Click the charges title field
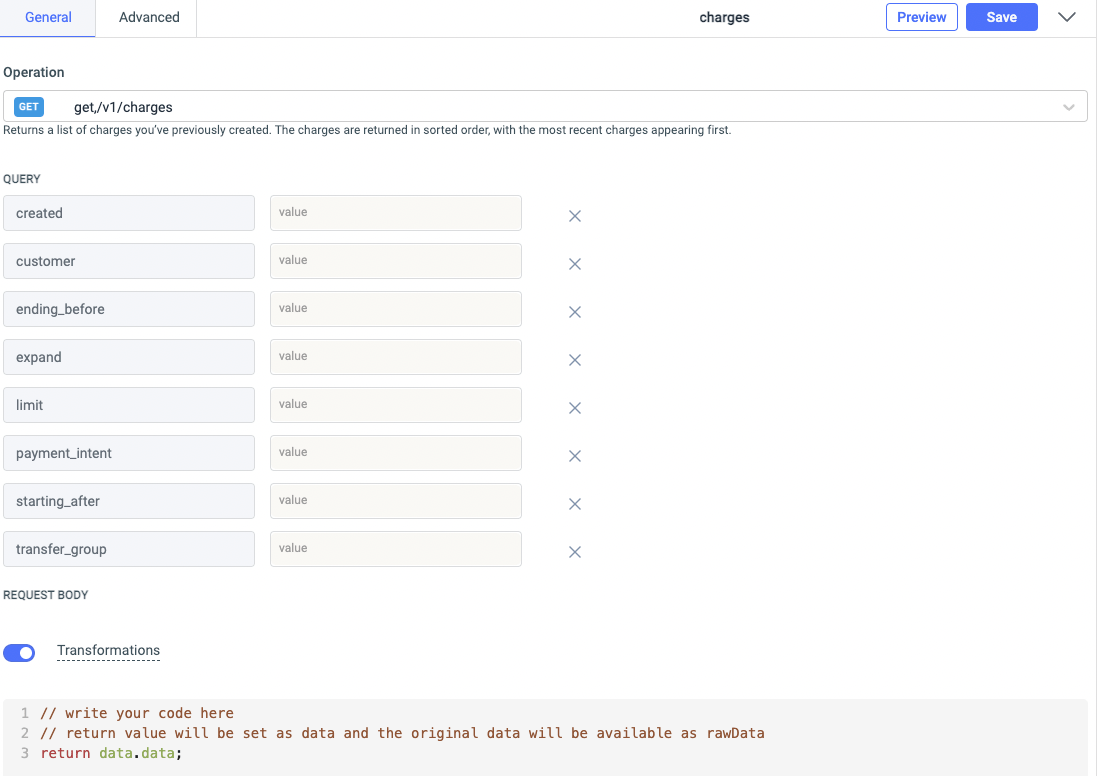 pos(723,17)
